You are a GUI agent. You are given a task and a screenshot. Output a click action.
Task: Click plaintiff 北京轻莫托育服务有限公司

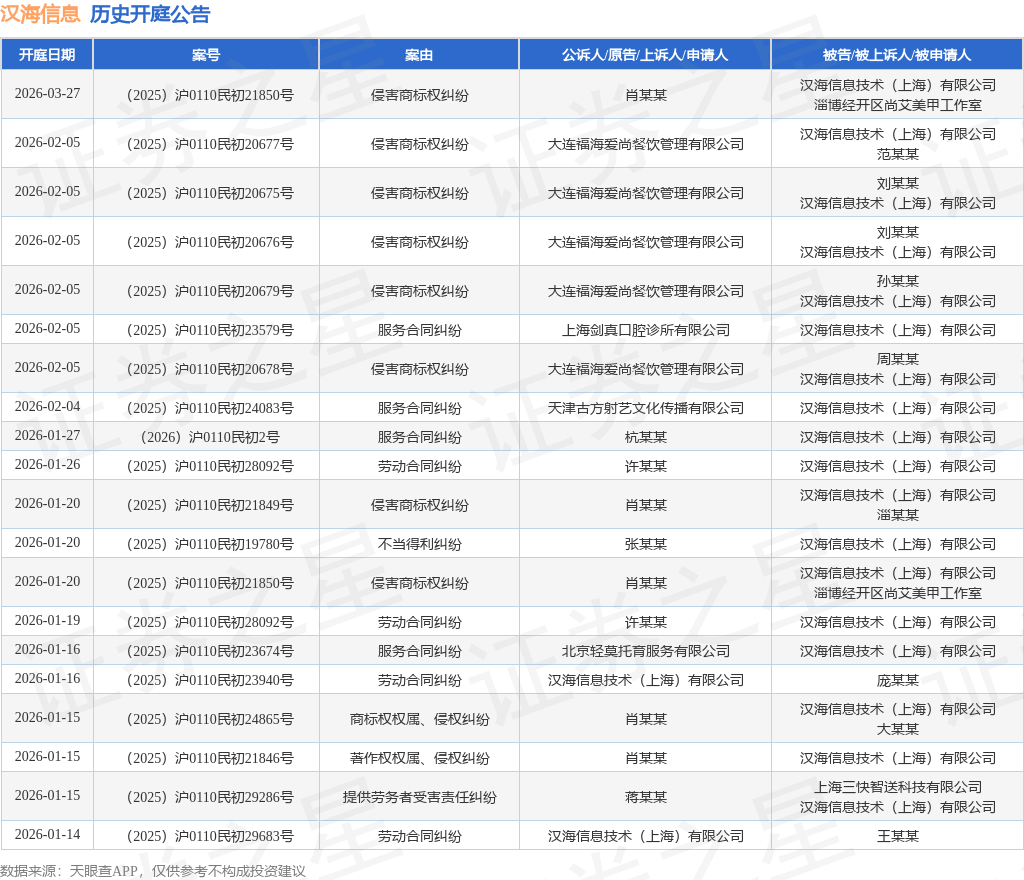pos(646,652)
